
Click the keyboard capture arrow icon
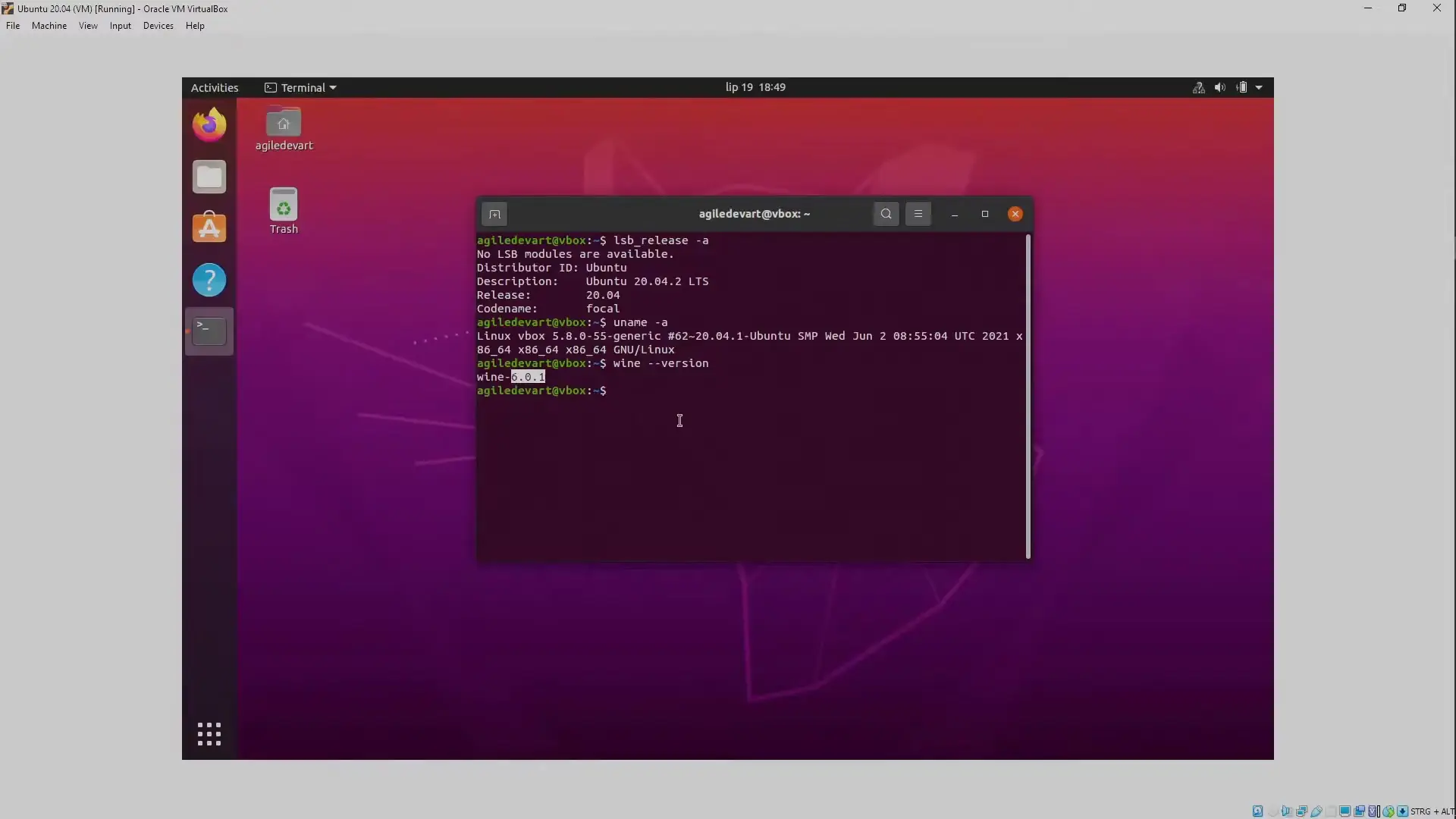click(x=1402, y=811)
